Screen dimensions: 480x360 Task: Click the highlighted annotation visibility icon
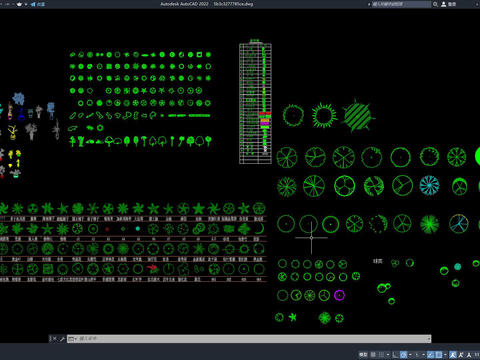(453, 355)
